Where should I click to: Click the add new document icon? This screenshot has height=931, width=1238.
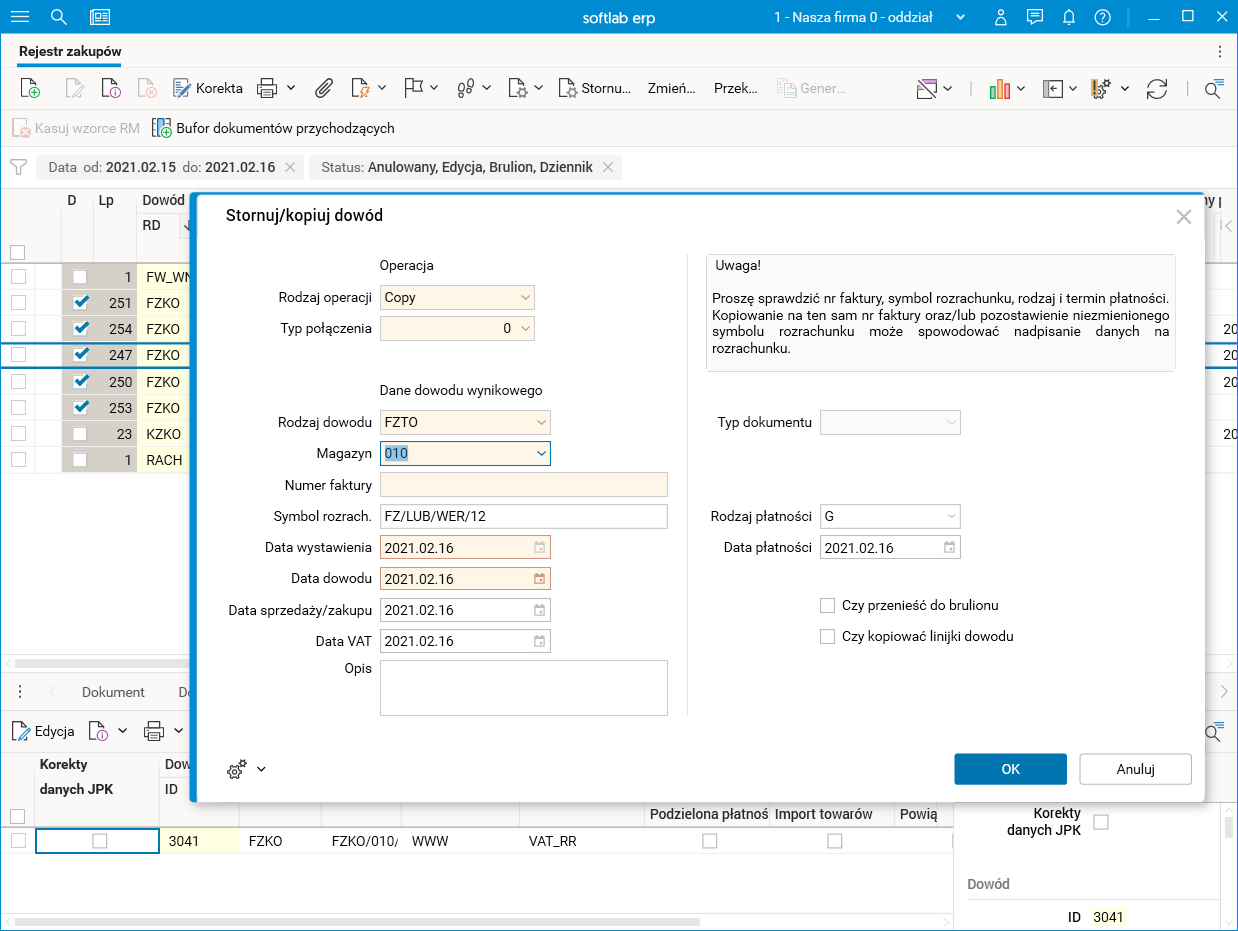point(30,88)
